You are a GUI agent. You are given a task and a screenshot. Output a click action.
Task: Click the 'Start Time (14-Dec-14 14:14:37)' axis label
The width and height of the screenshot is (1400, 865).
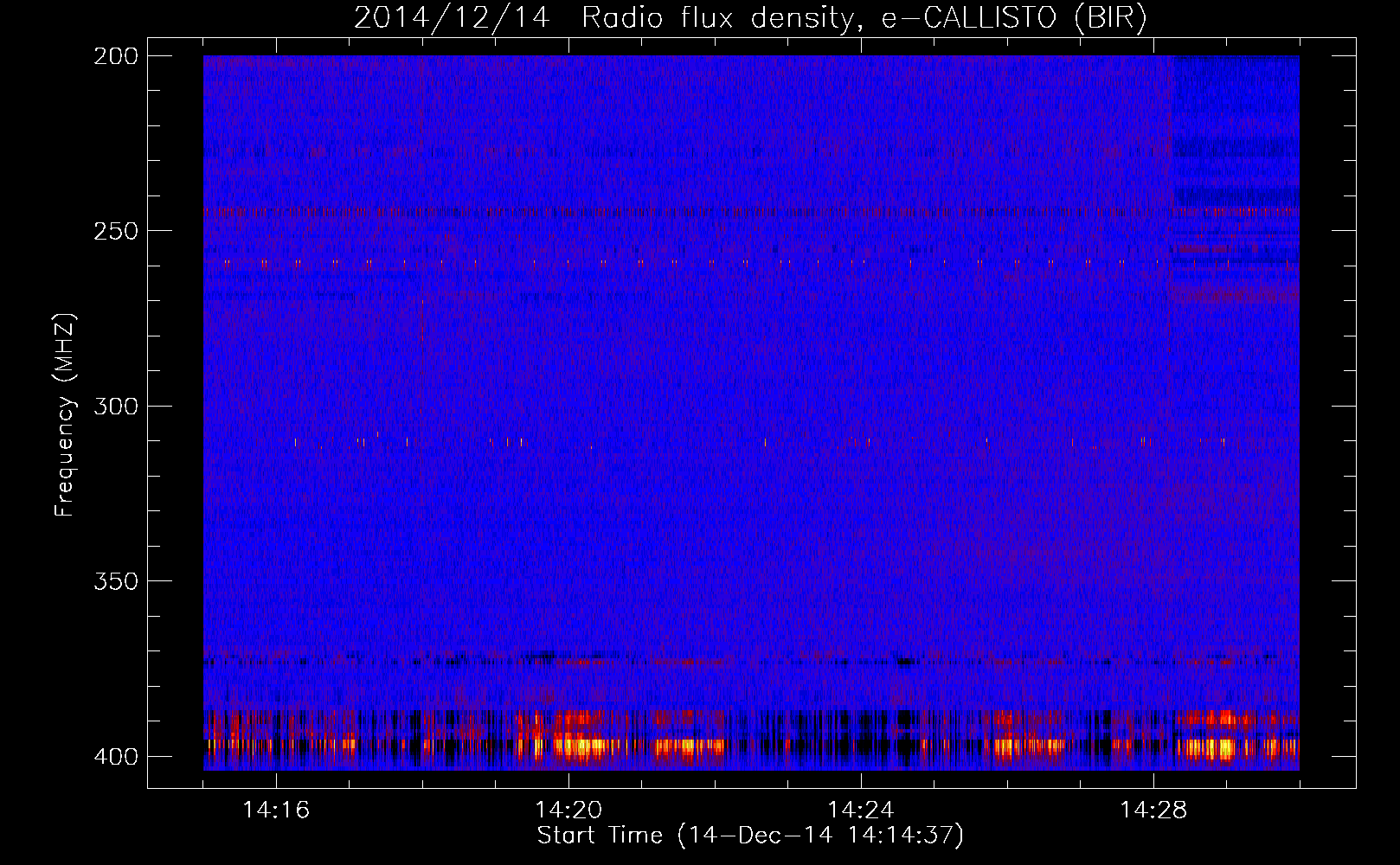750,836
